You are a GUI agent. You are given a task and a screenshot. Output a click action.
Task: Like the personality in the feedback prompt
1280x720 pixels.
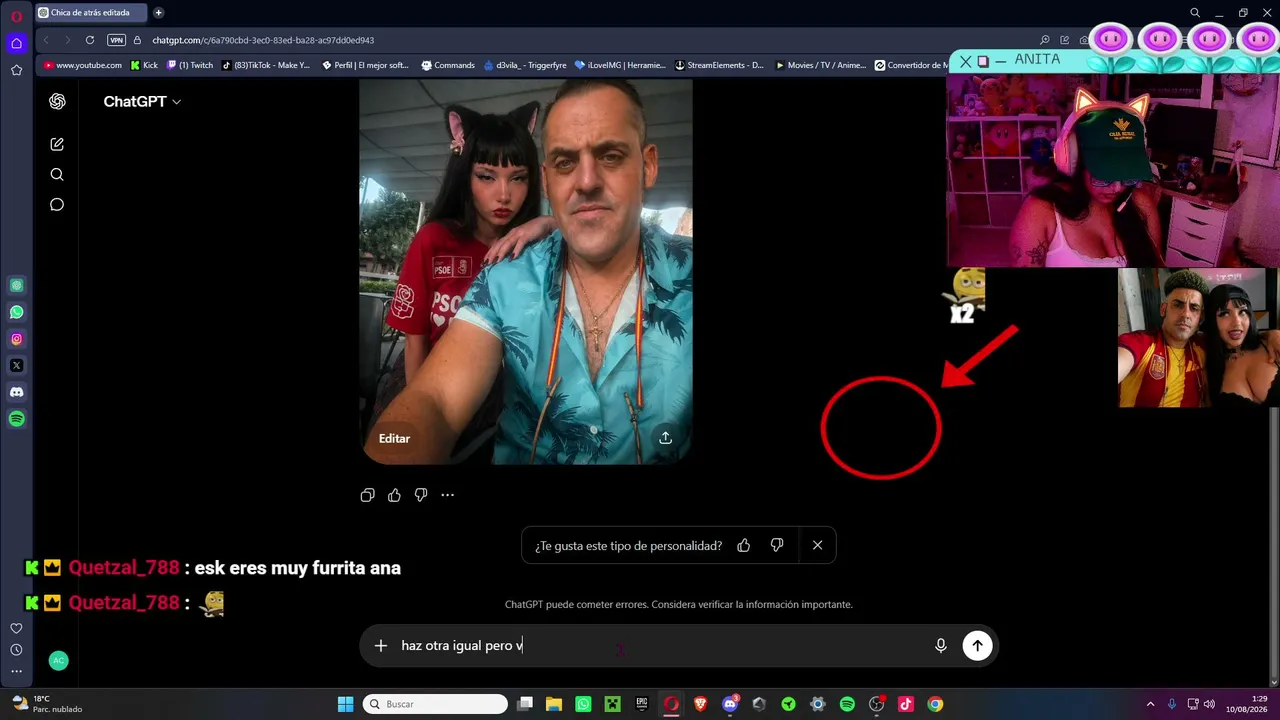[x=743, y=545]
